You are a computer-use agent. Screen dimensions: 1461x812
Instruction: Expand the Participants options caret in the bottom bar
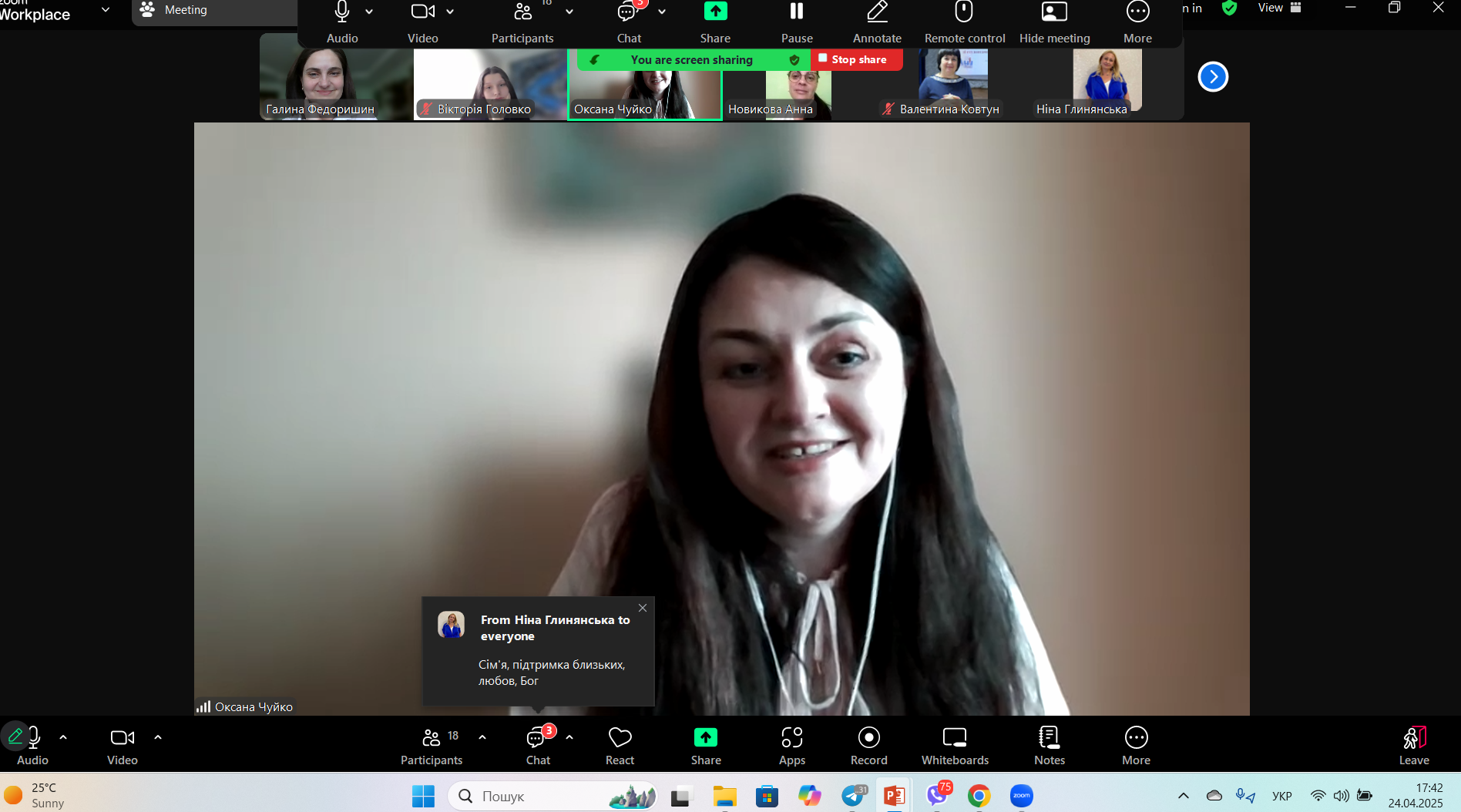pyautogui.click(x=482, y=737)
